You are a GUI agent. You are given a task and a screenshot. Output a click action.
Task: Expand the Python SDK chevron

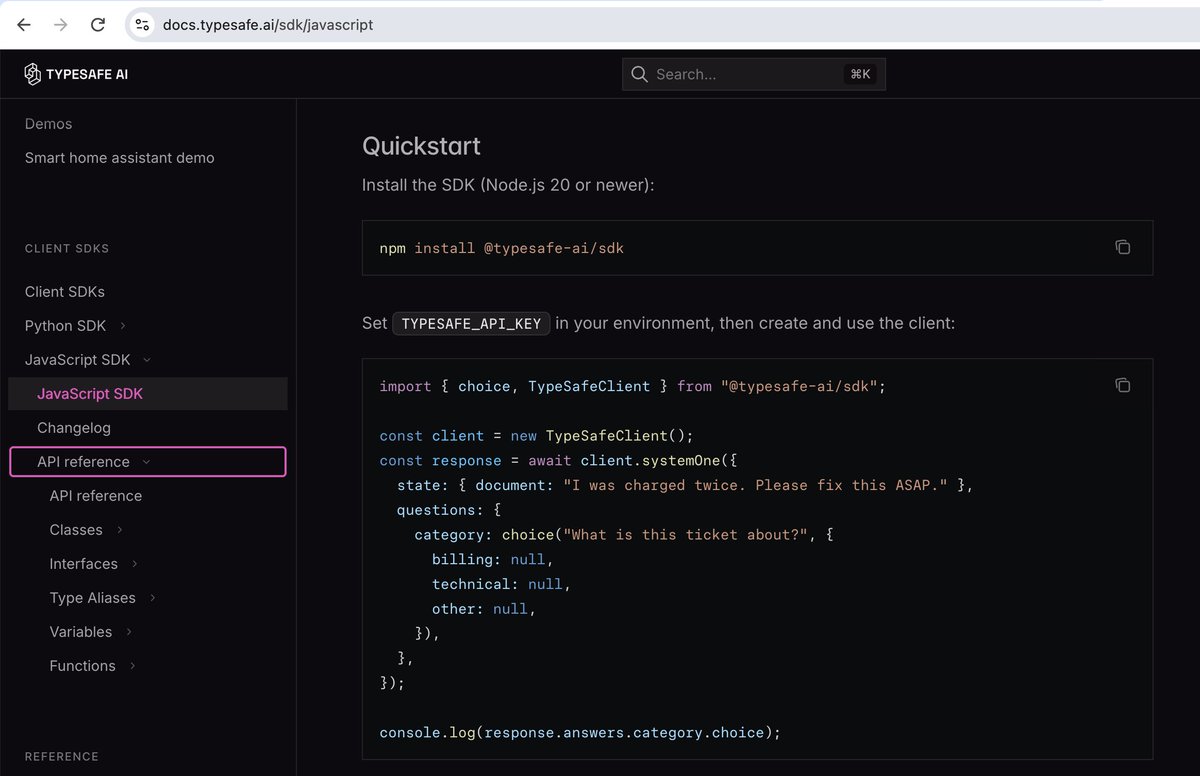(123, 326)
